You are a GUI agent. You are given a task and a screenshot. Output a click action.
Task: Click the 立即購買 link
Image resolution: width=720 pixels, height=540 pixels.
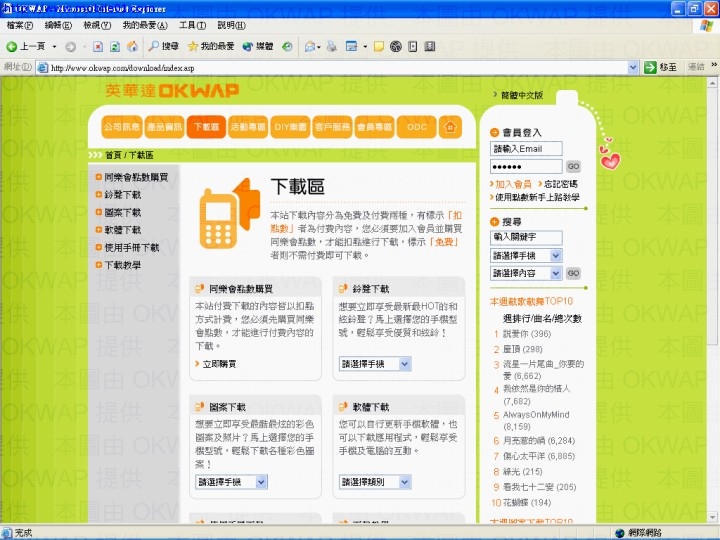point(219,364)
